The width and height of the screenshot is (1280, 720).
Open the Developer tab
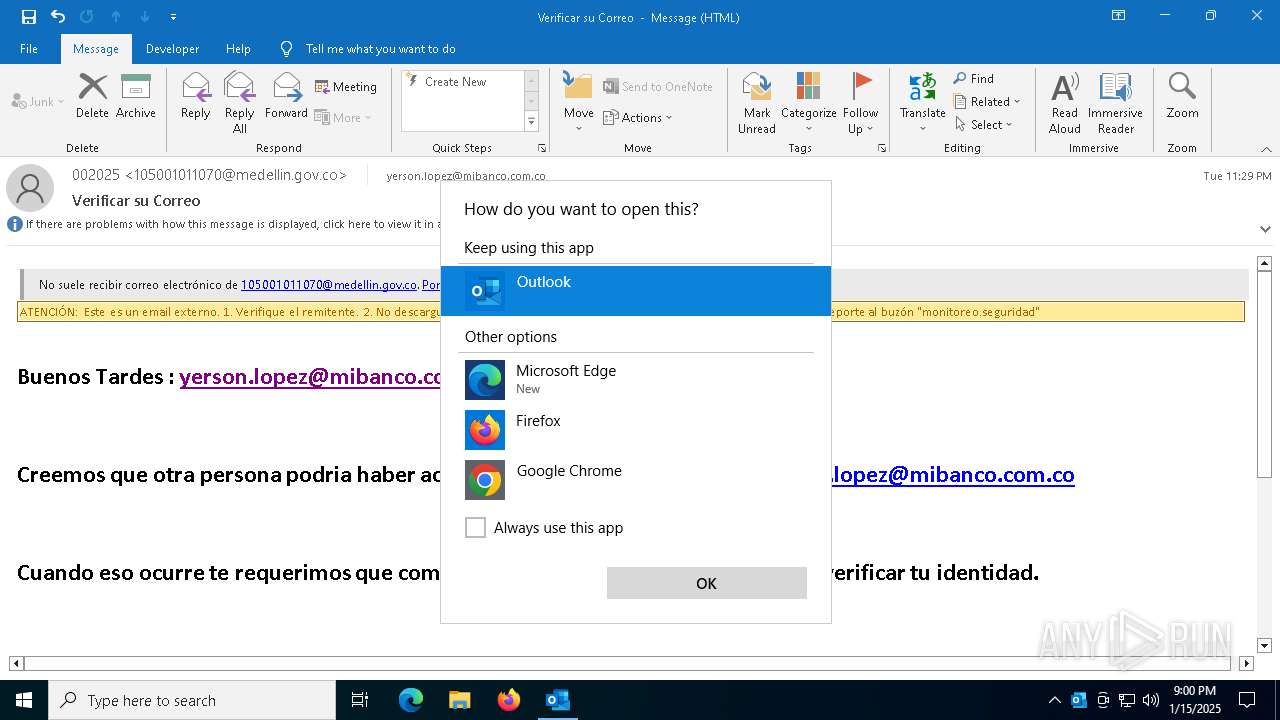pyautogui.click(x=172, y=48)
